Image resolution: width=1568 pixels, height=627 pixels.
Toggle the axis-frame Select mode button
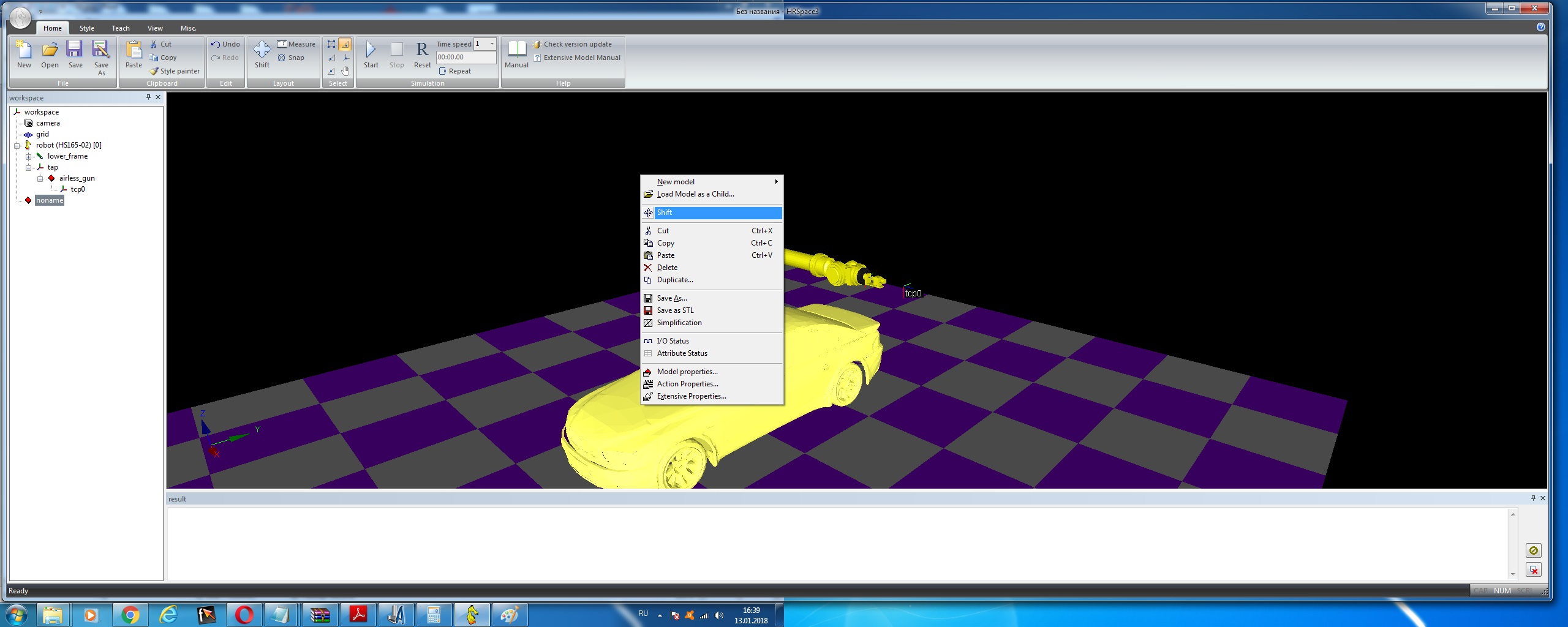pos(345,58)
